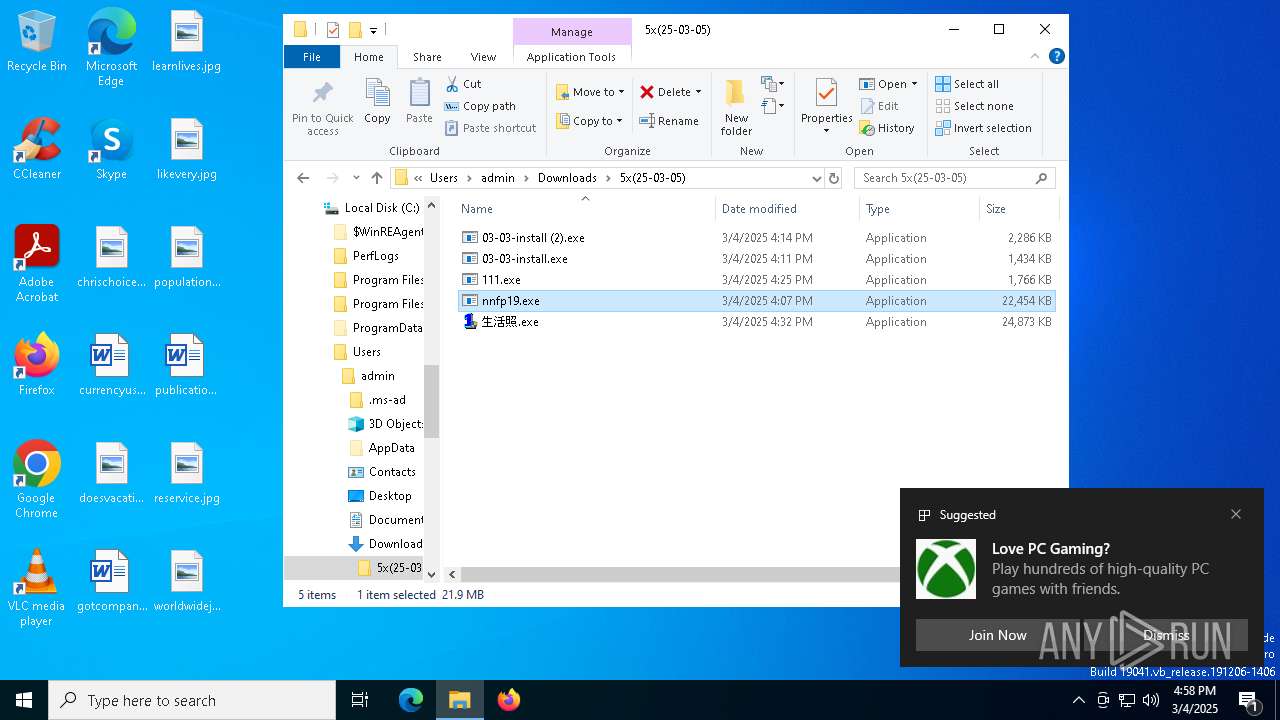Viewport: 1280px width, 720px height.
Task: Dismiss the Xbox gaming suggestion
Action: coord(1166,635)
